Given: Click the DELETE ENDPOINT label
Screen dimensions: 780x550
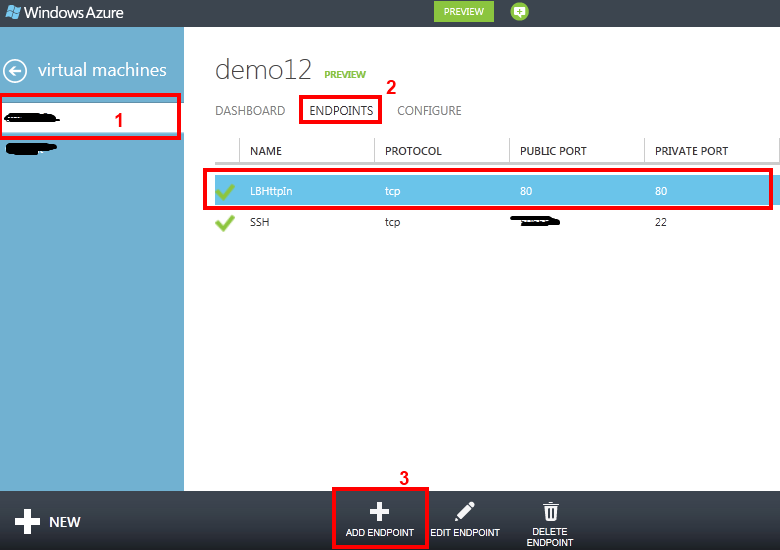Looking at the screenshot, I should tap(550, 537).
